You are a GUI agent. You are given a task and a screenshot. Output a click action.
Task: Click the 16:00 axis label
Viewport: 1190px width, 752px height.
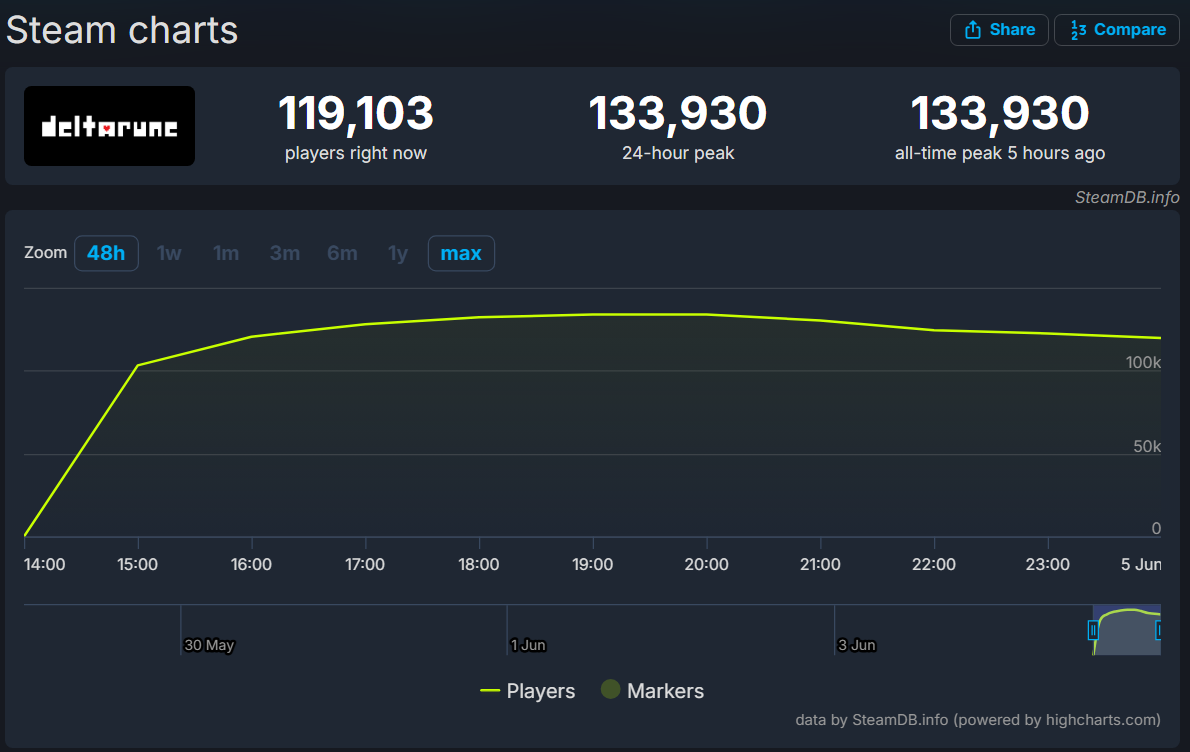251,565
